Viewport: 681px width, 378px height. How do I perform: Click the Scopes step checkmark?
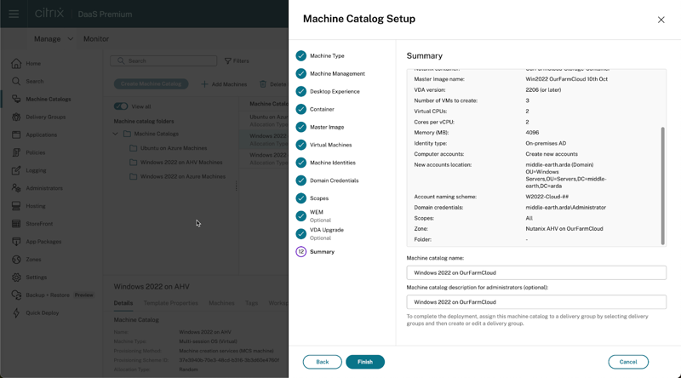(301, 198)
